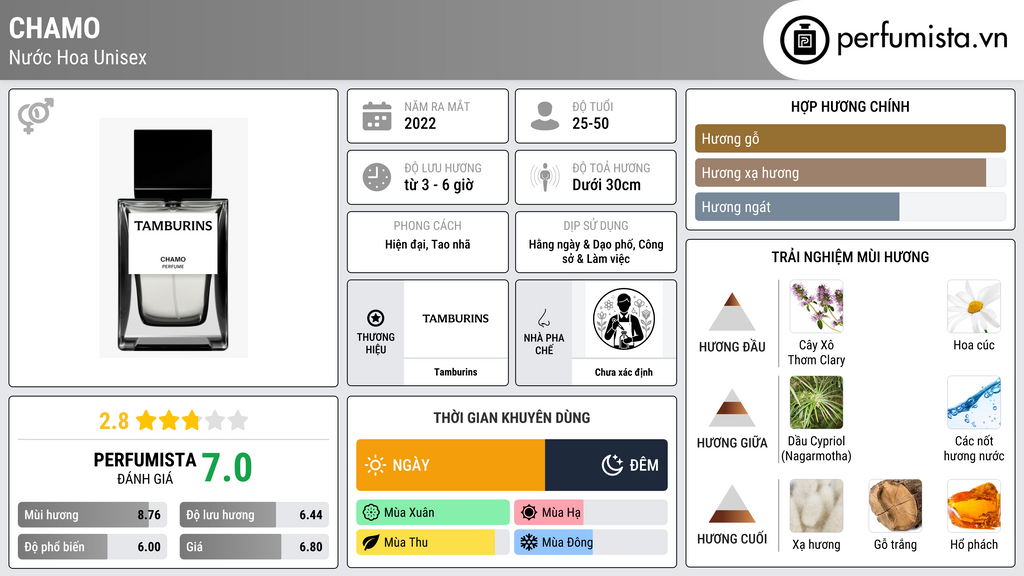This screenshot has height=576, width=1024.
Task: Click the Dịp sử dụng occasion text
Action: coord(596,251)
